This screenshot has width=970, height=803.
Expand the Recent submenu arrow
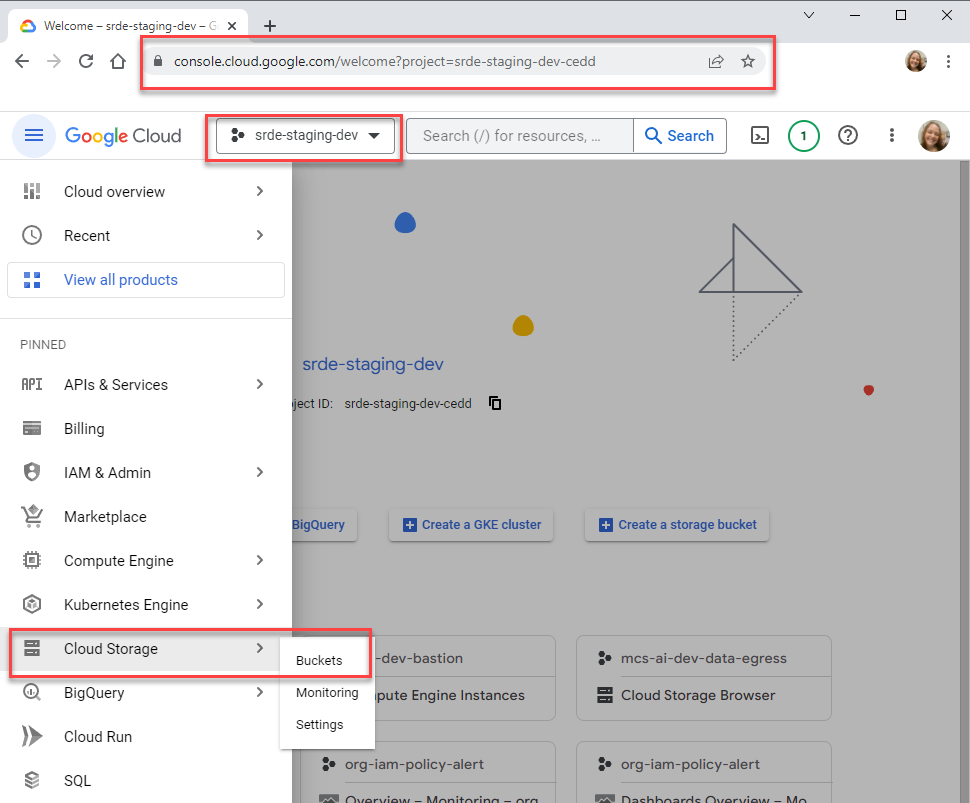point(260,235)
